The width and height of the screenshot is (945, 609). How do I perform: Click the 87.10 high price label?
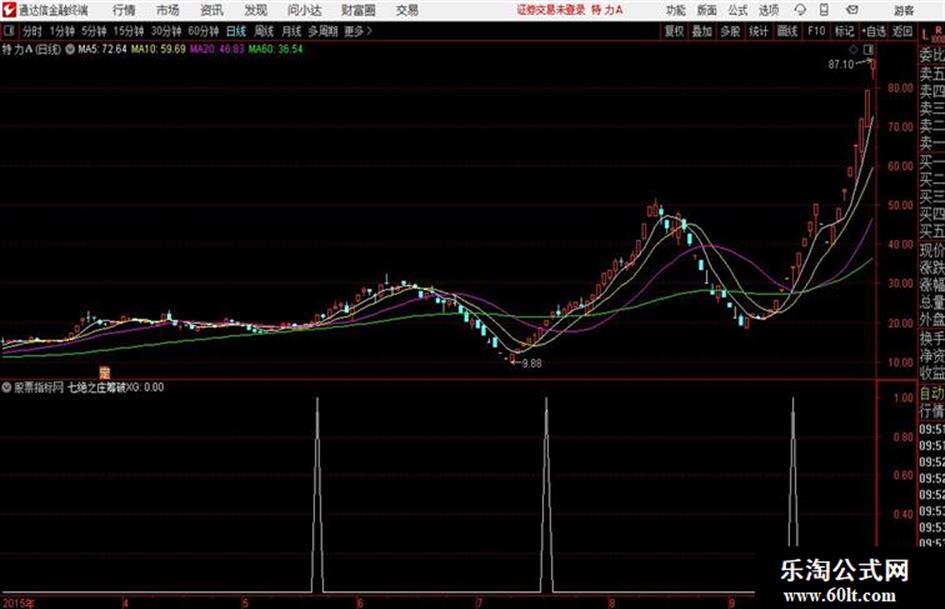pos(841,65)
